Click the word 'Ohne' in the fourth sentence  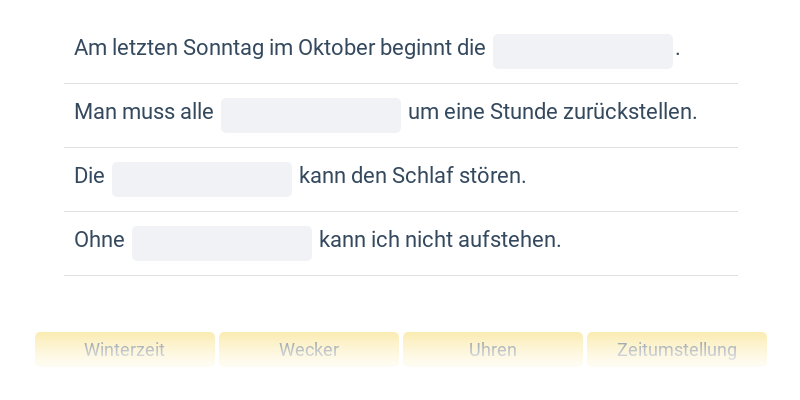point(99,240)
